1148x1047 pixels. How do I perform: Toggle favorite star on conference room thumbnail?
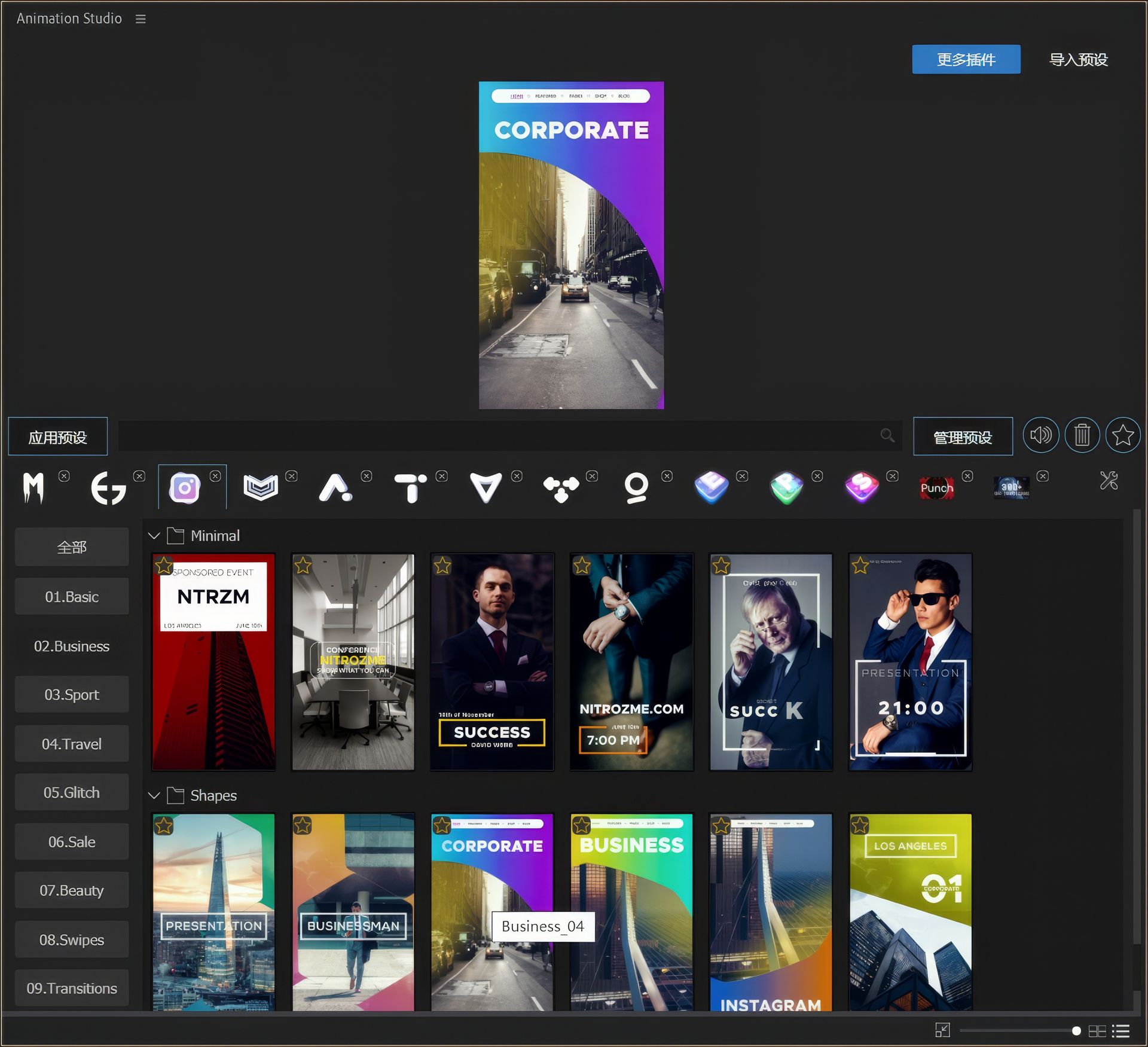(303, 565)
